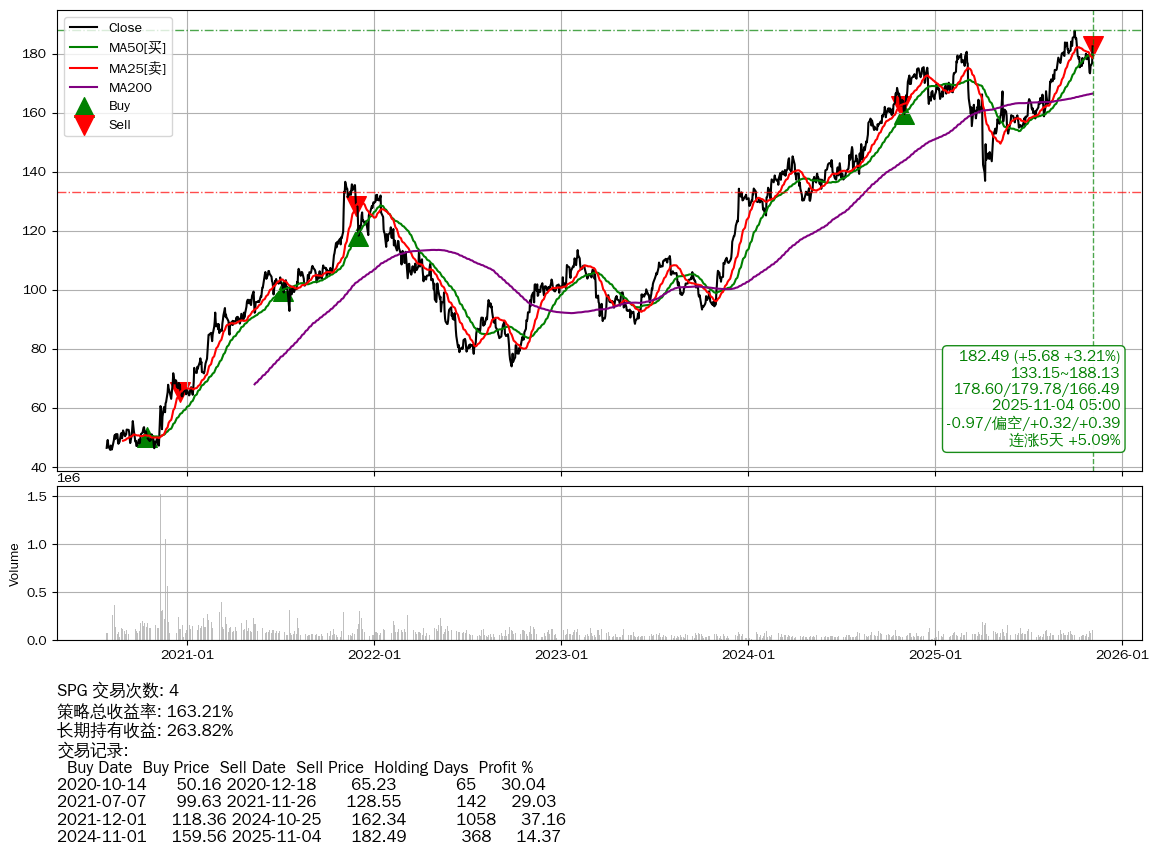Screen dimensions: 1159x855
Task: Select the trade row with 1058 holding days
Action: pos(311,819)
